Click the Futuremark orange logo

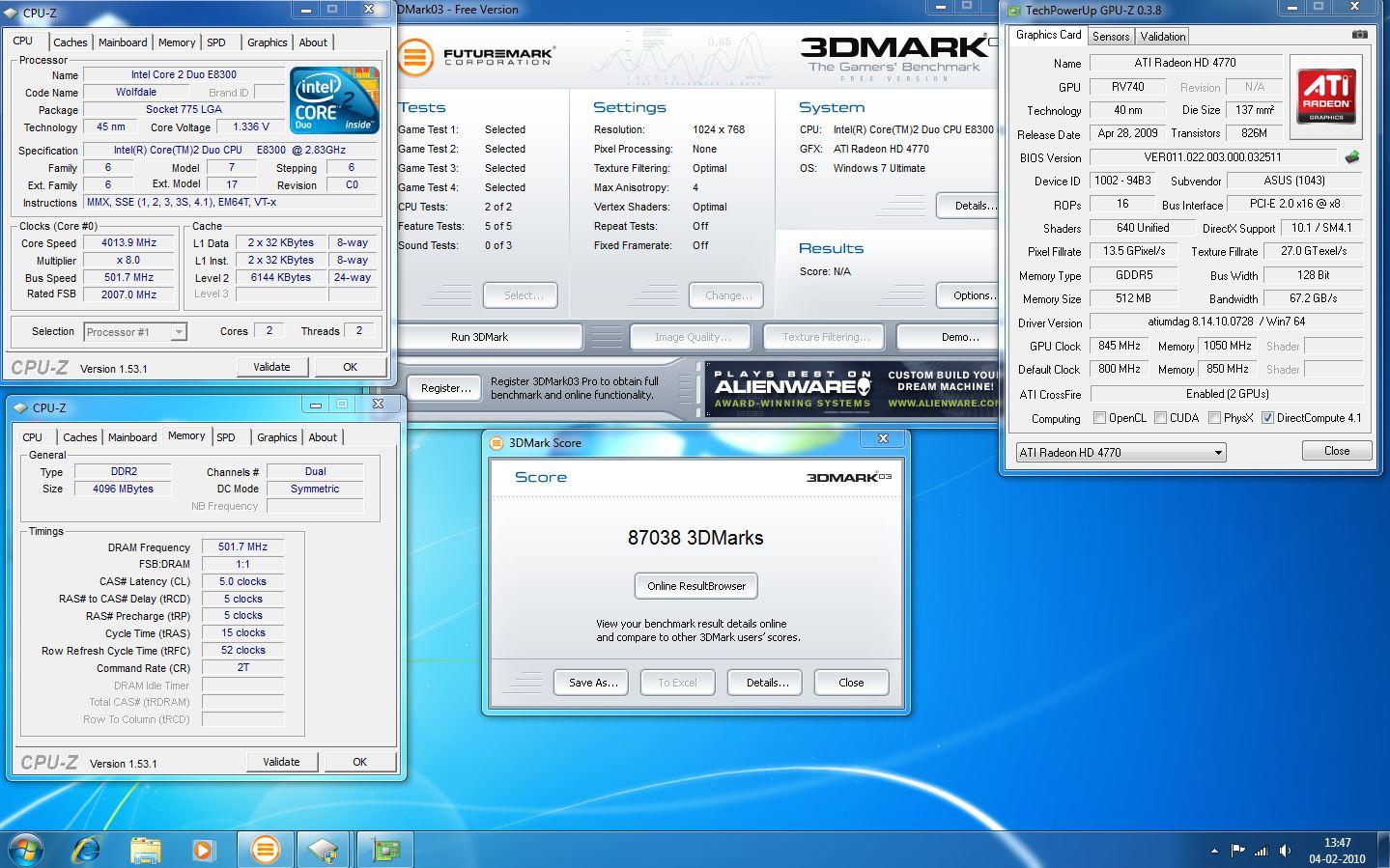tap(414, 57)
